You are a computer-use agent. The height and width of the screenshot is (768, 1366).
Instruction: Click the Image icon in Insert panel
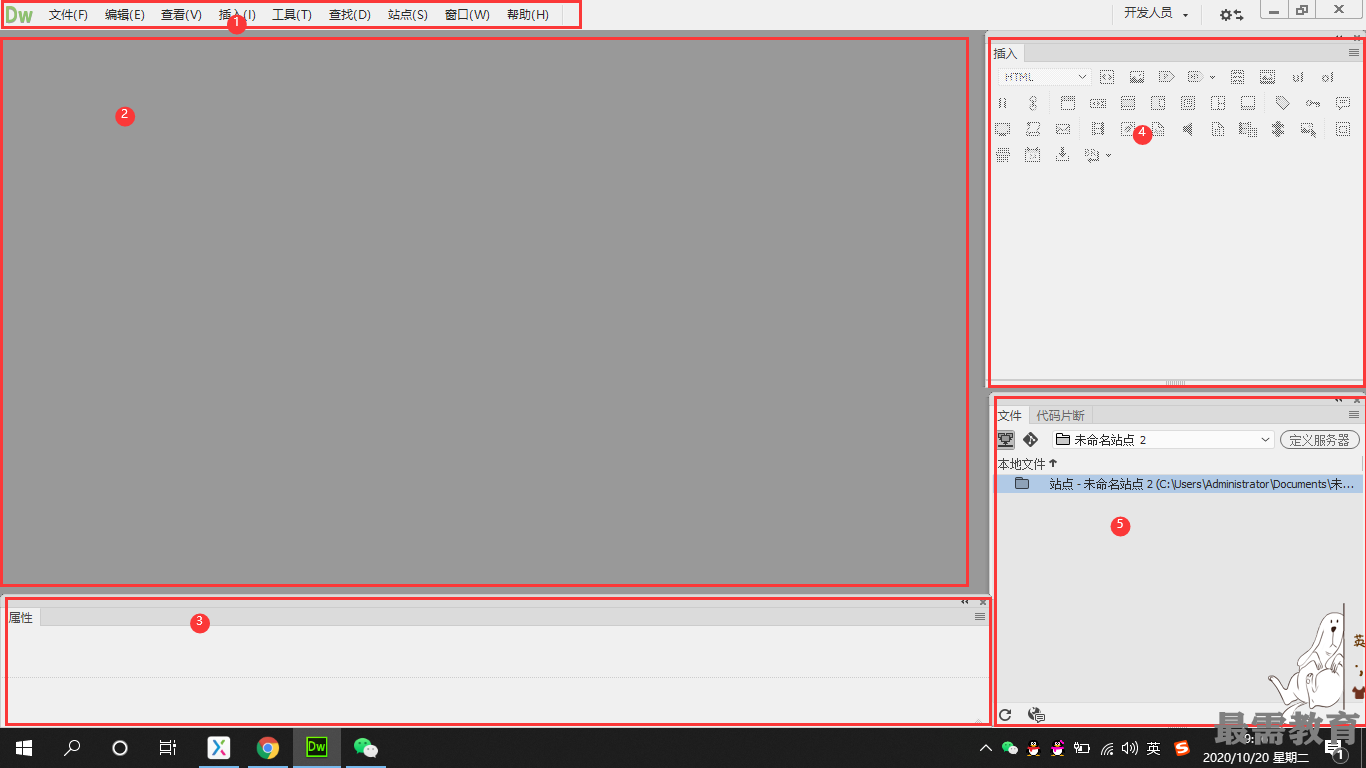(x=1137, y=77)
